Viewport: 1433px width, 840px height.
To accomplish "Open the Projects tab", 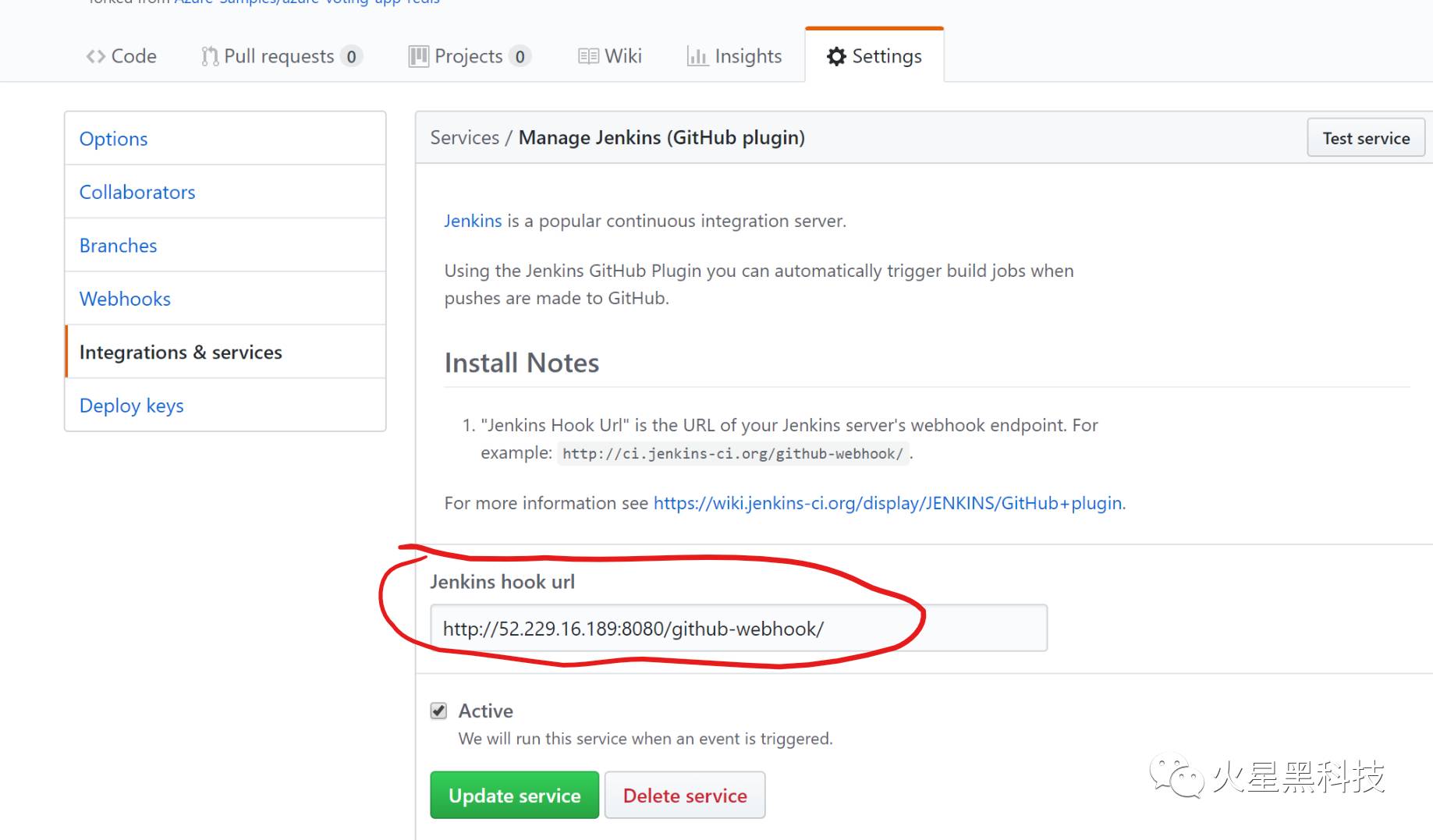I will coord(470,56).
